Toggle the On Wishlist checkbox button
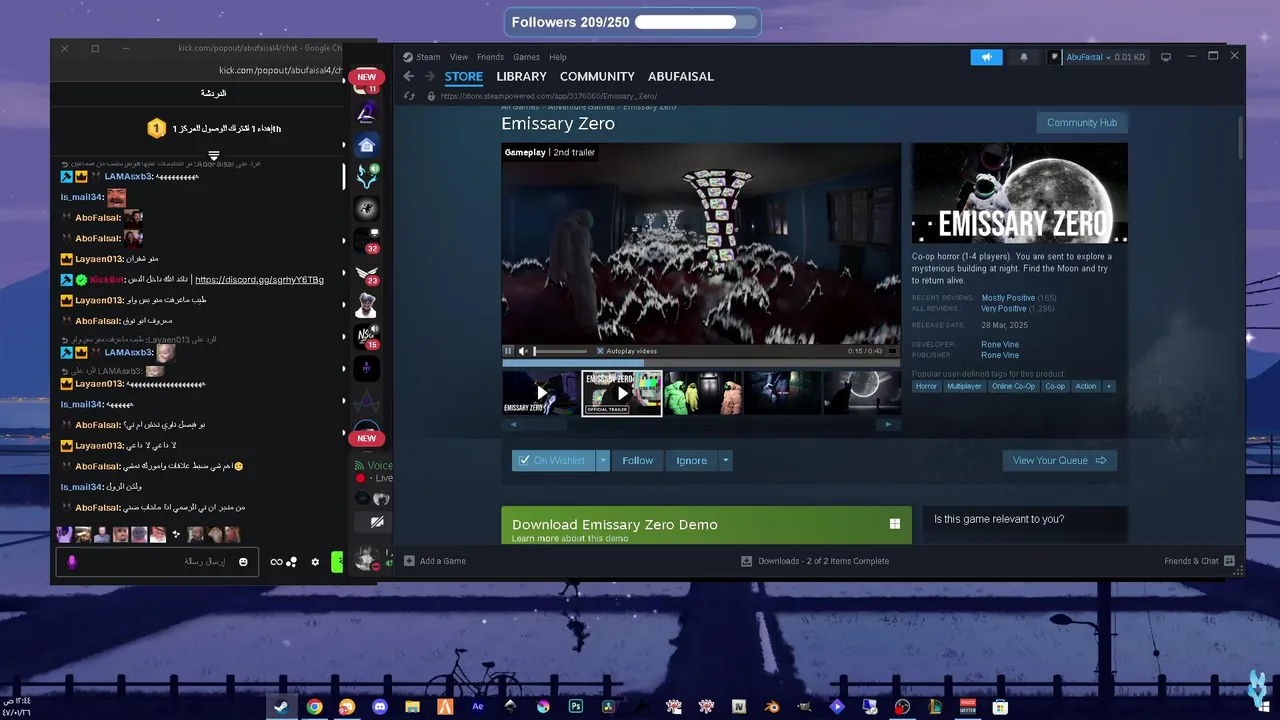 point(553,461)
